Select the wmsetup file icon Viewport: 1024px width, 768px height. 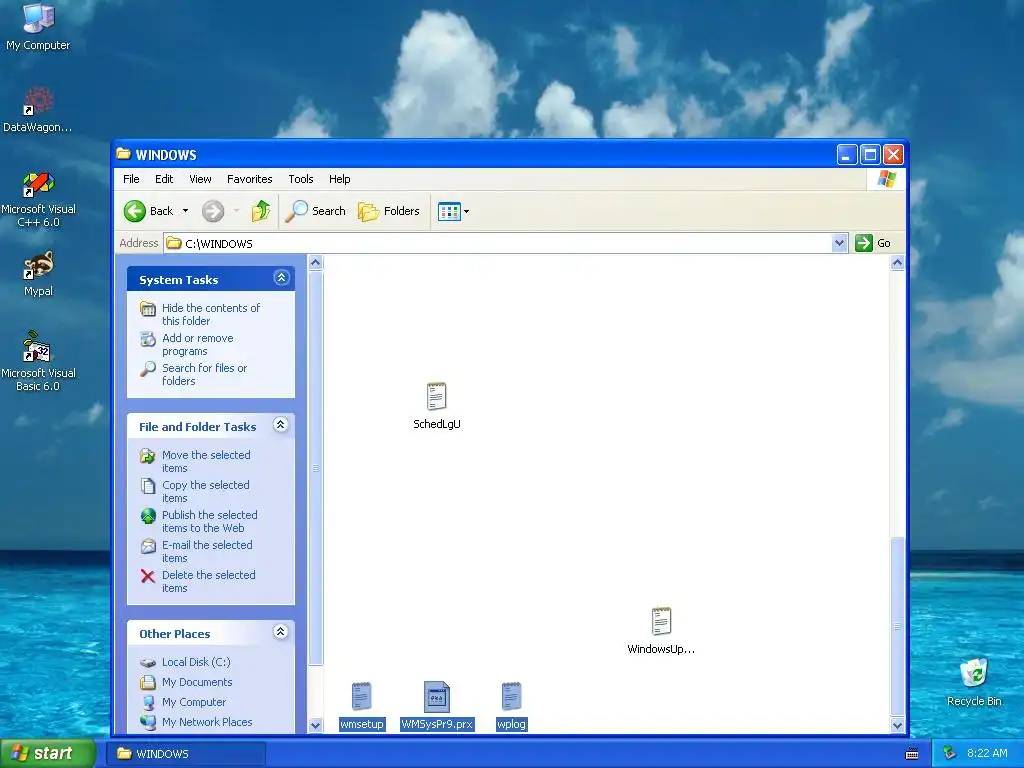pos(362,696)
